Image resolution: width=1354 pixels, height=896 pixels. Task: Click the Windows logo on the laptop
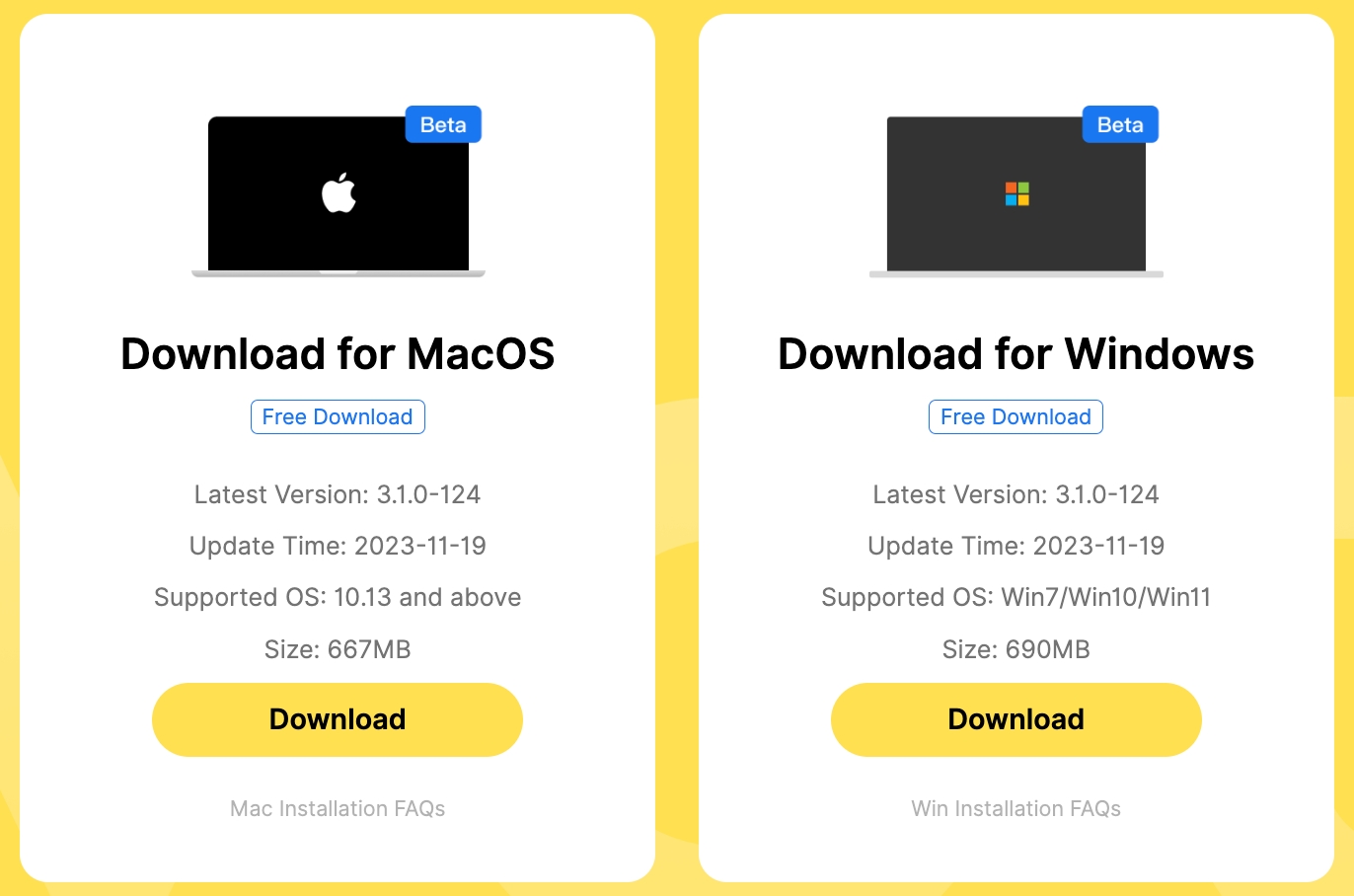click(1016, 193)
